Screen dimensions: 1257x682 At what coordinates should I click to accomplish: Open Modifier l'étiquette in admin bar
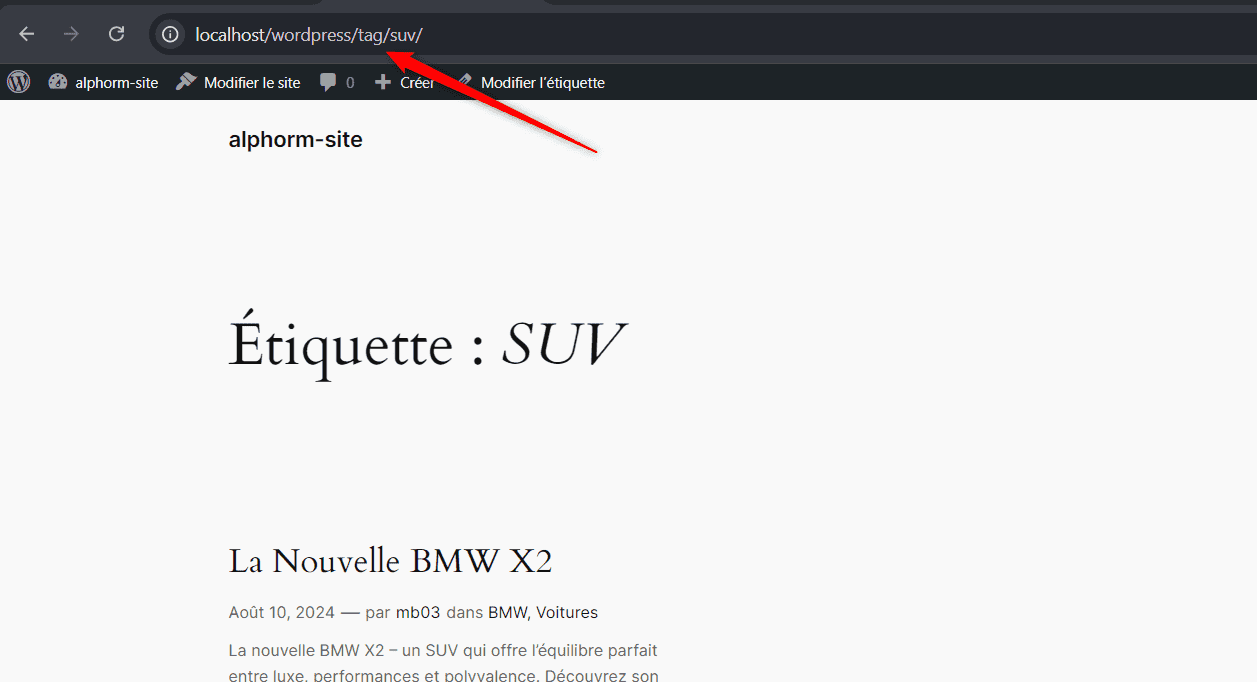click(543, 83)
